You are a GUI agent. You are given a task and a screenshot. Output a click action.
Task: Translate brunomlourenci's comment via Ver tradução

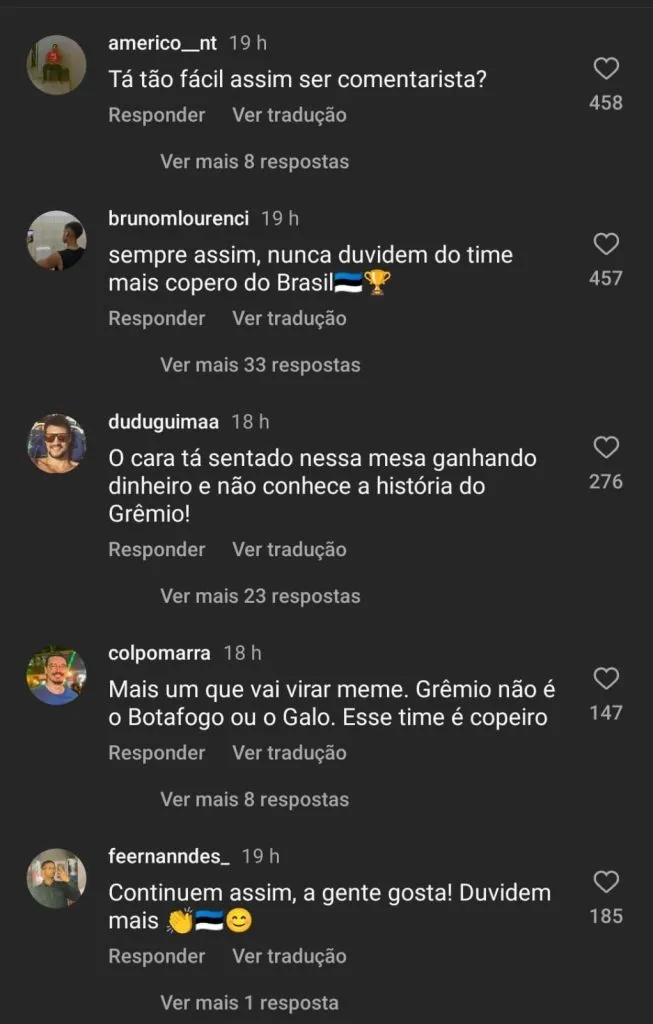pos(287,318)
